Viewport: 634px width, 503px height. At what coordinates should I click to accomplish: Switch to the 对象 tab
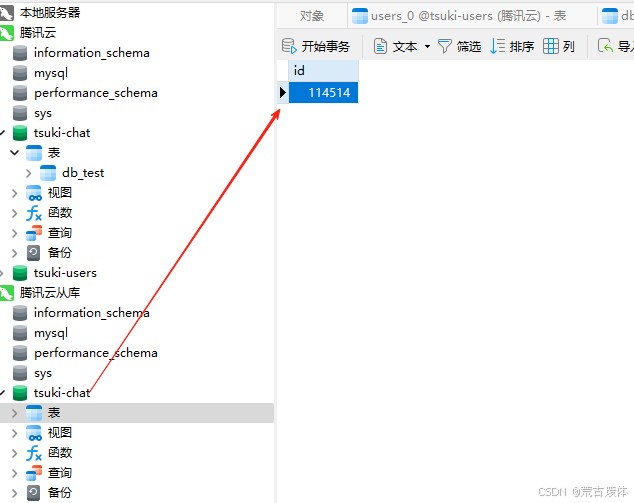[312, 16]
